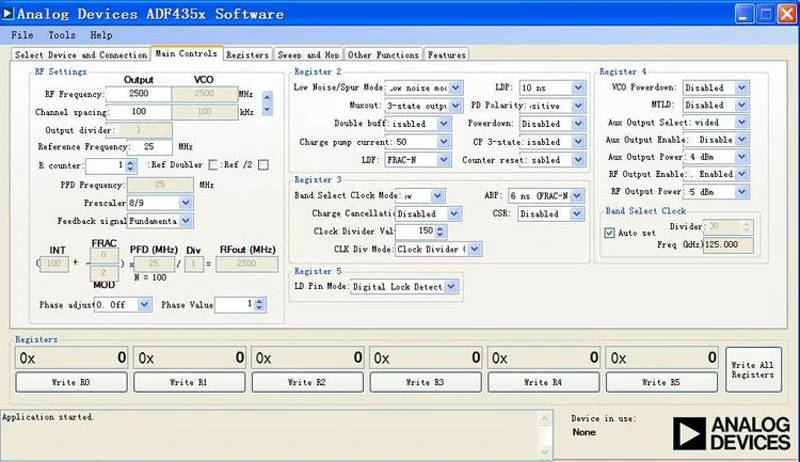This screenshot has height=462, width=800.
Task: Go to Select Device and Connection tab
Action: (x=81, y=55)
